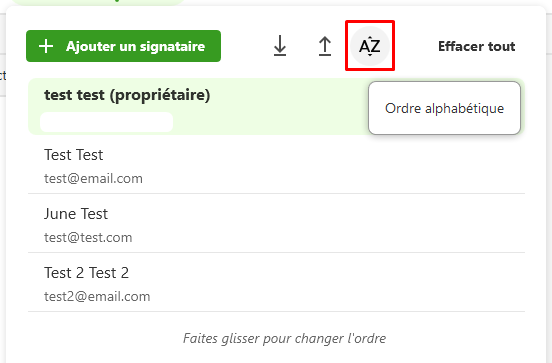The image size is (552, 363).
Task: Click the test@test.com address
Action: click(x=88, y=238)
